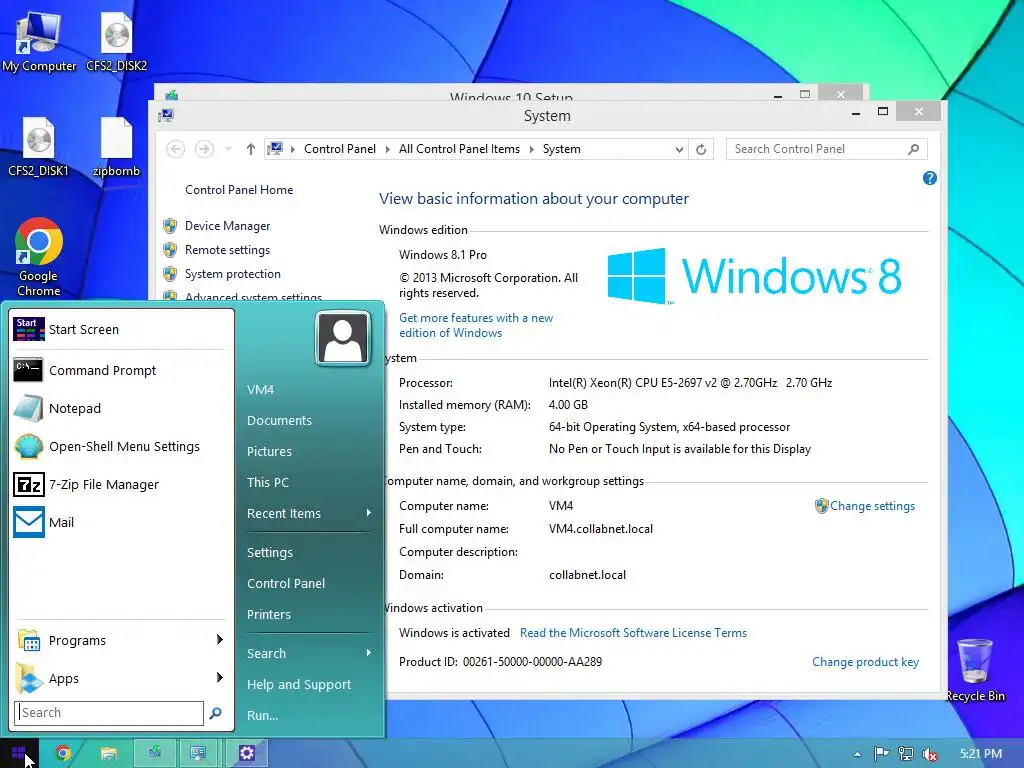Viewport: 1024px width, 768px height.
Task: Click the Start button on taskbar
Action: coord(19,754)
